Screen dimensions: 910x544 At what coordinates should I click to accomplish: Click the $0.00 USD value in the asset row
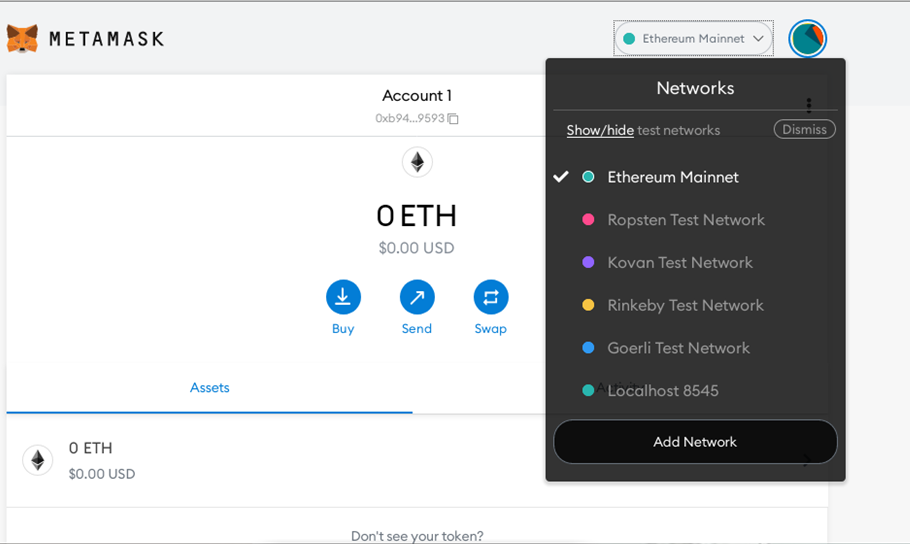click(x=102, y=474)
